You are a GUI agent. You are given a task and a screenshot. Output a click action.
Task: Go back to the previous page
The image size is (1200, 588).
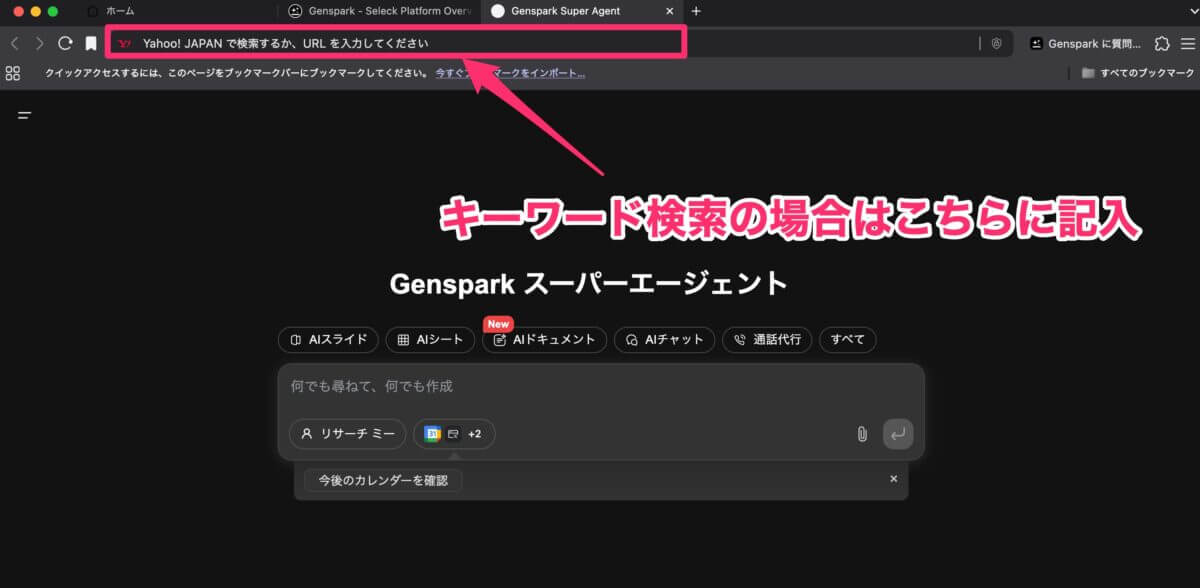(15, 43)
